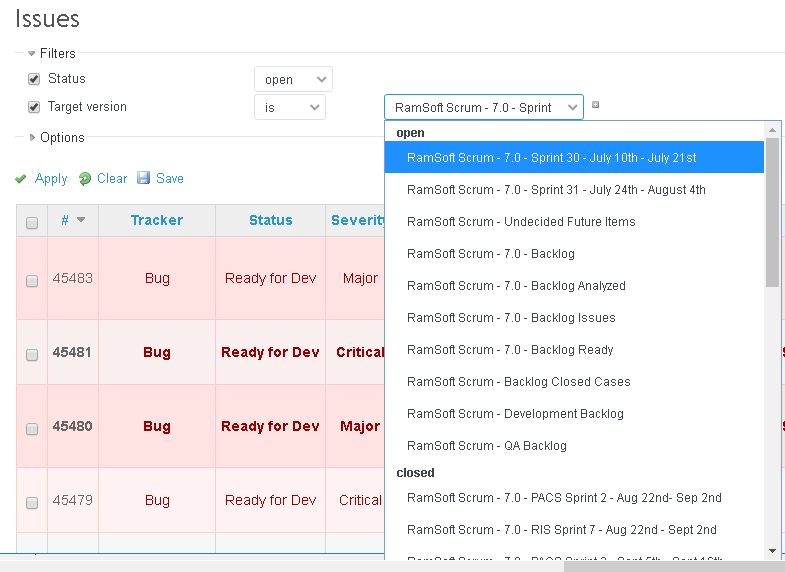Click the Save link
Viewport: 785px width, 572px height.
point(170,178)
